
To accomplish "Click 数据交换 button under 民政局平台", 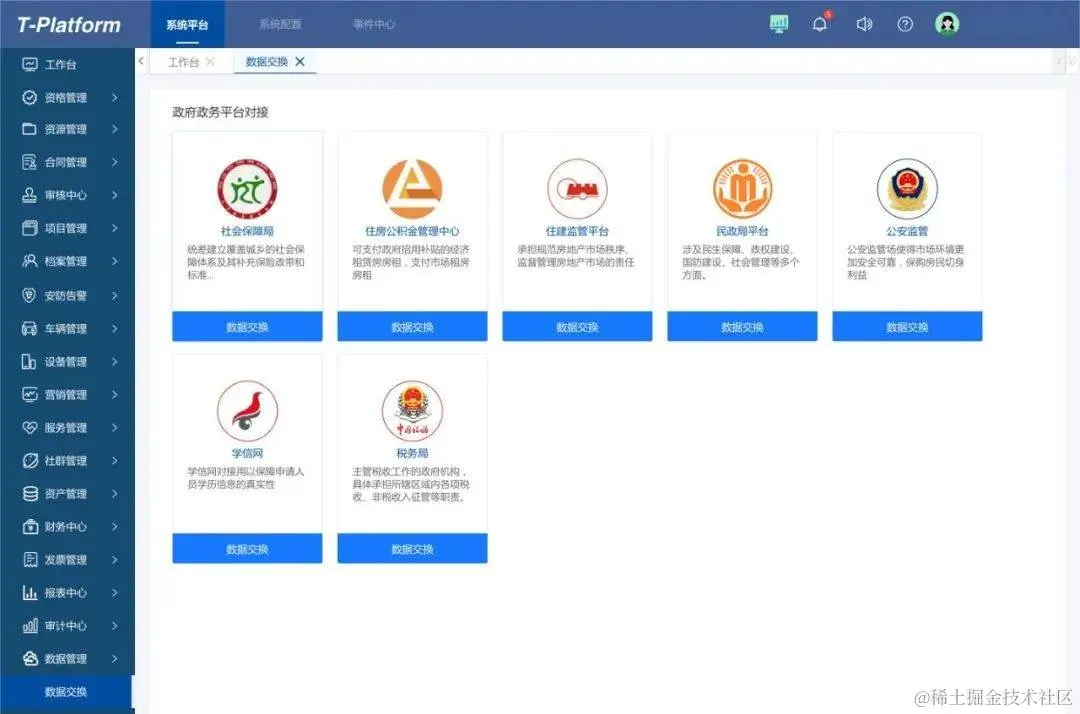I will (x=742, y=326).
